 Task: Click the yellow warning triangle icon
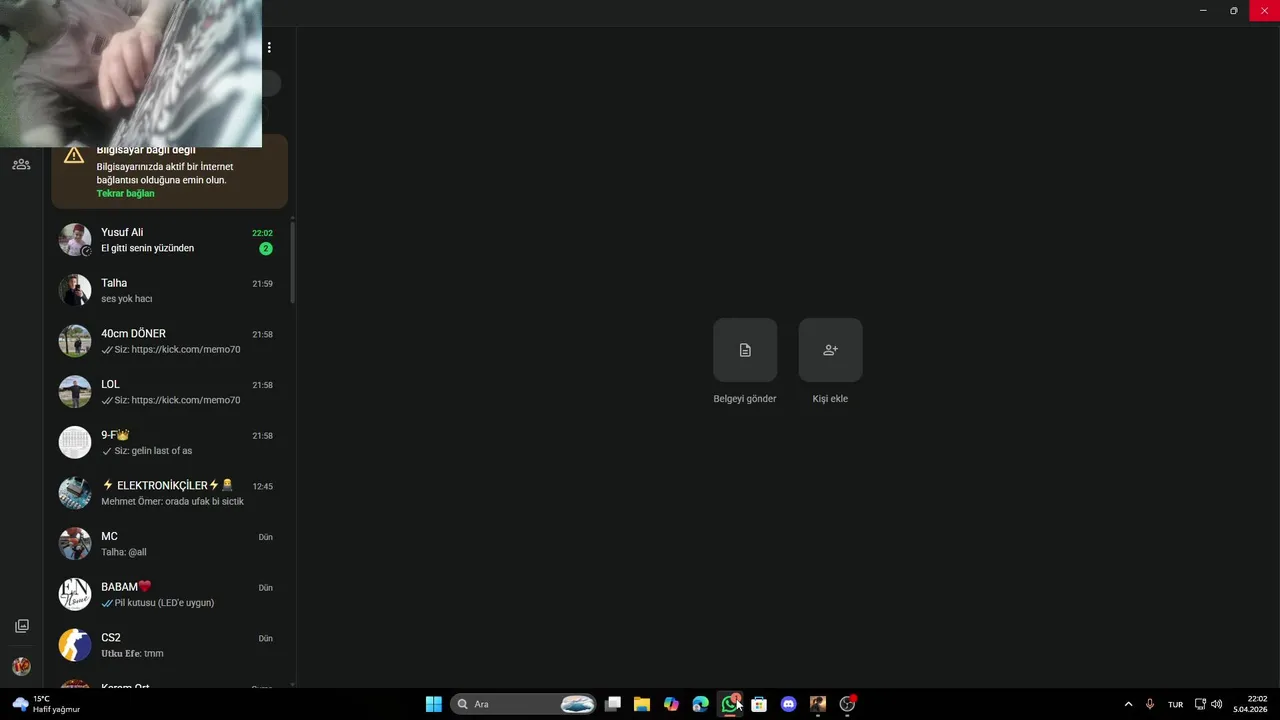click(74, 155)
